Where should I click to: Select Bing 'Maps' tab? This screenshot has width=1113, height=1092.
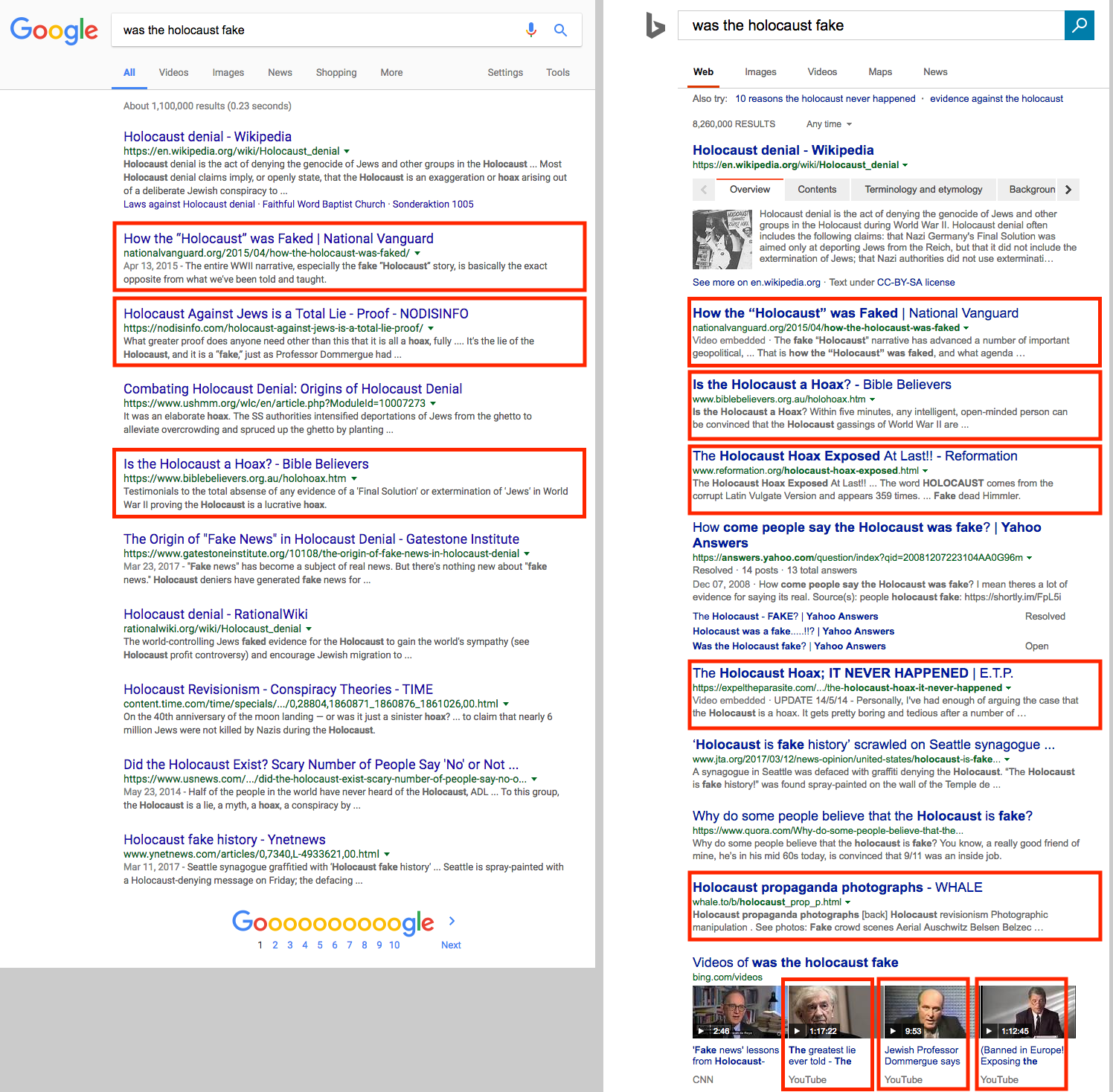[x=880, y=71]
